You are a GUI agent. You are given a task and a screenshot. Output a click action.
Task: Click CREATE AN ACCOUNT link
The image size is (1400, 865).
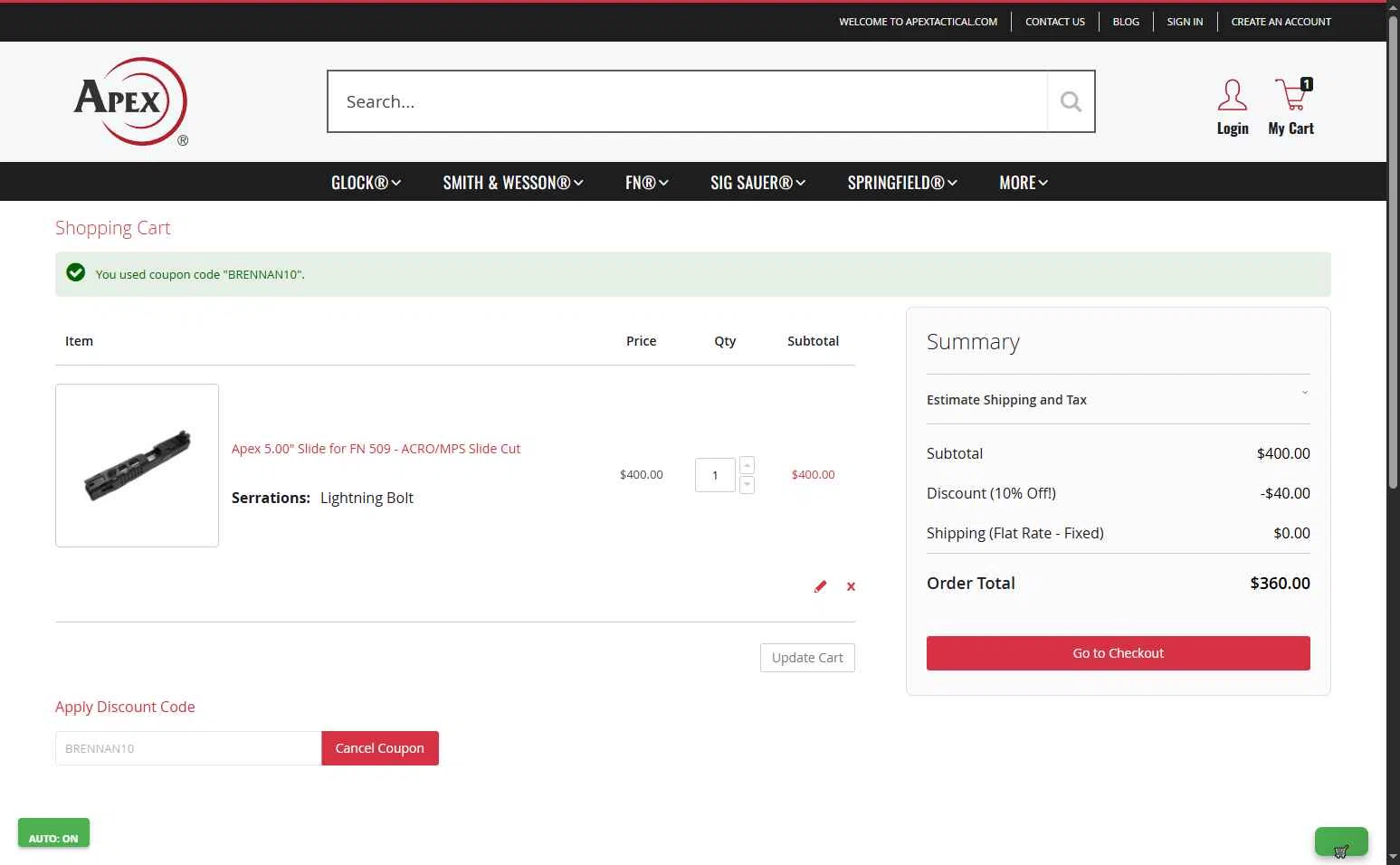coord(1281,22)
